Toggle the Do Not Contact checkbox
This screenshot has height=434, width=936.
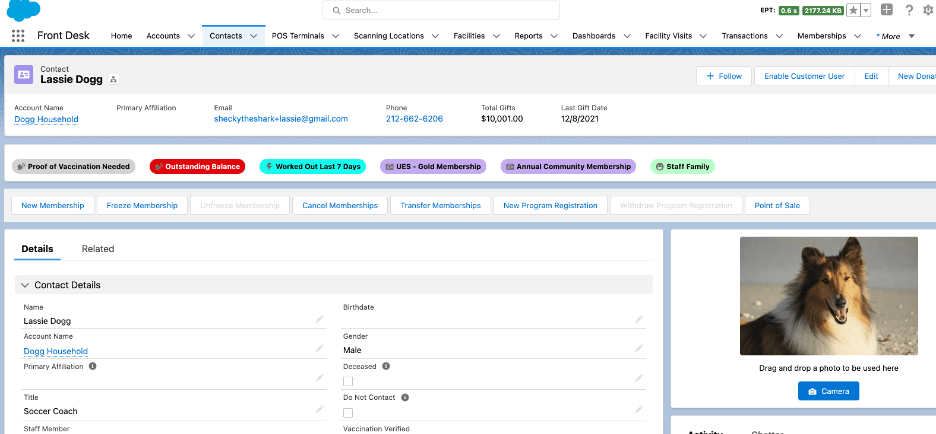[348, 413]
